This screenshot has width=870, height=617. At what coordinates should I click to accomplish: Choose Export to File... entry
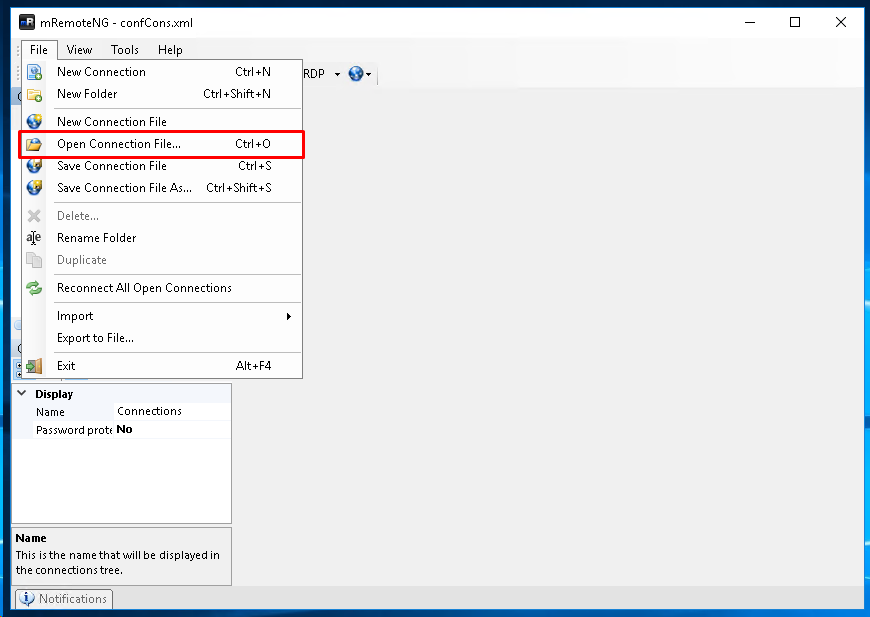[163, 338]
